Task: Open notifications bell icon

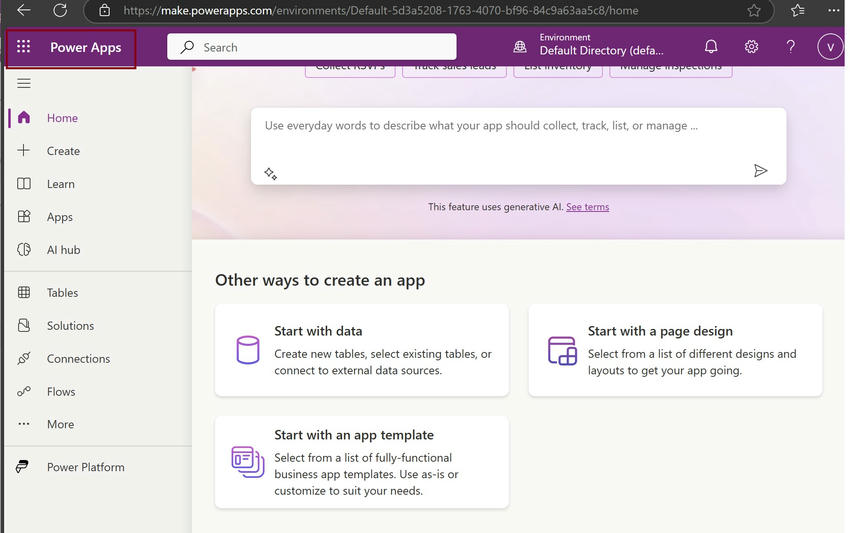Action: pos(711,47)
